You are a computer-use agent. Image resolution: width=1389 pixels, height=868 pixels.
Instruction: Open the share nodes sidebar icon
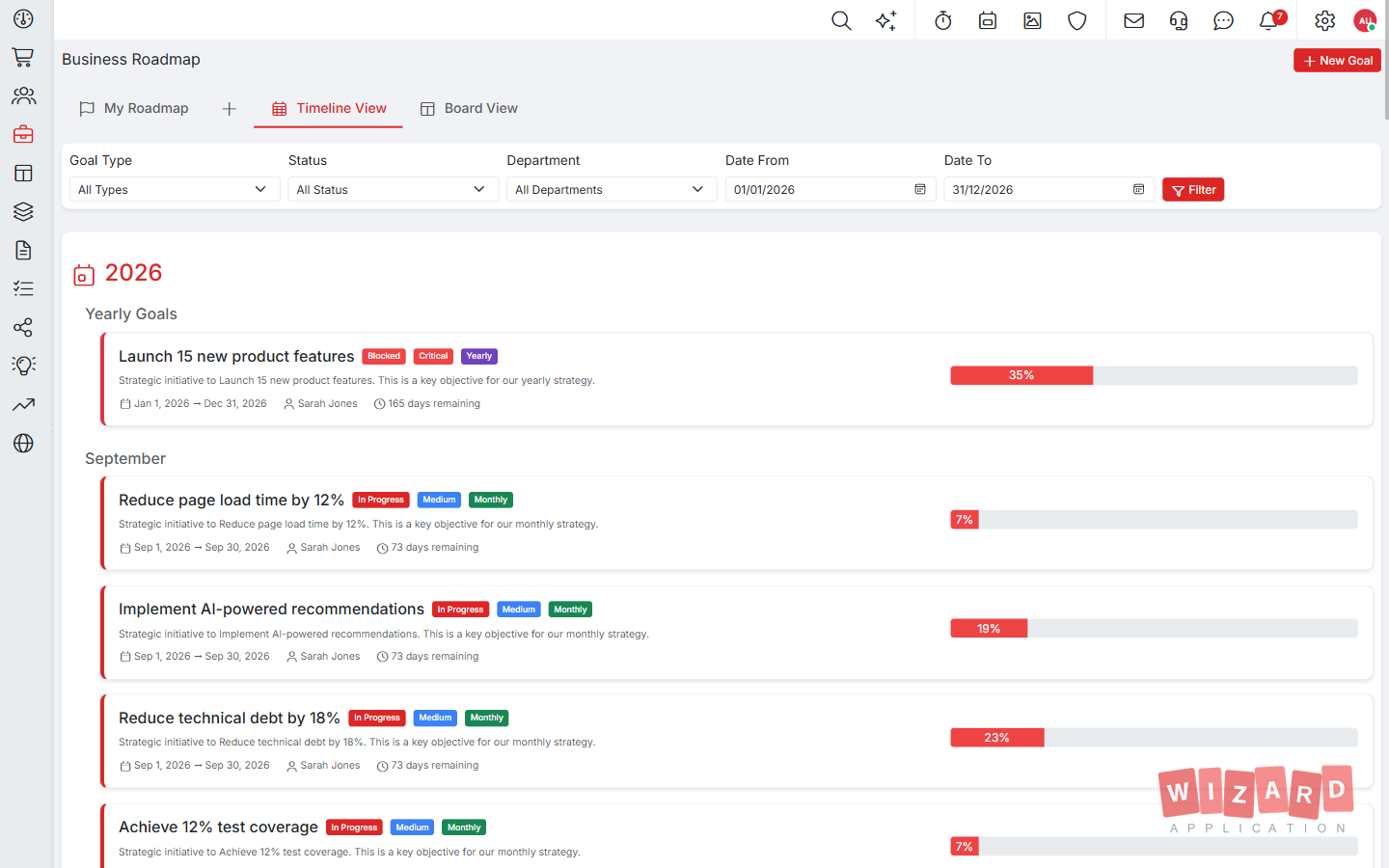click(x=23, y=328)
